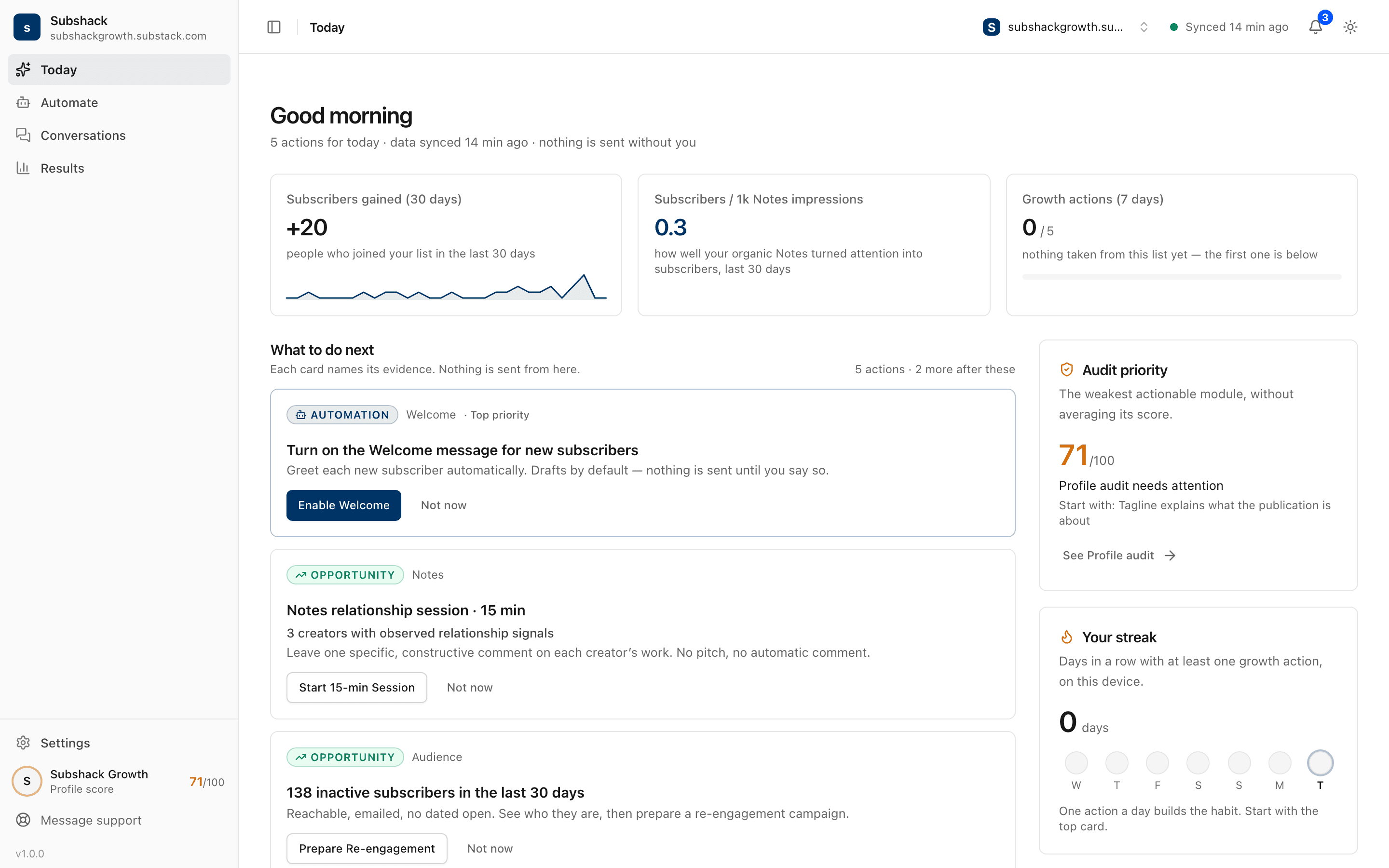The height and width of the screenshot is (868, 1389).
Task: Select the M streak day circle
Action: tap(1280, 762)
